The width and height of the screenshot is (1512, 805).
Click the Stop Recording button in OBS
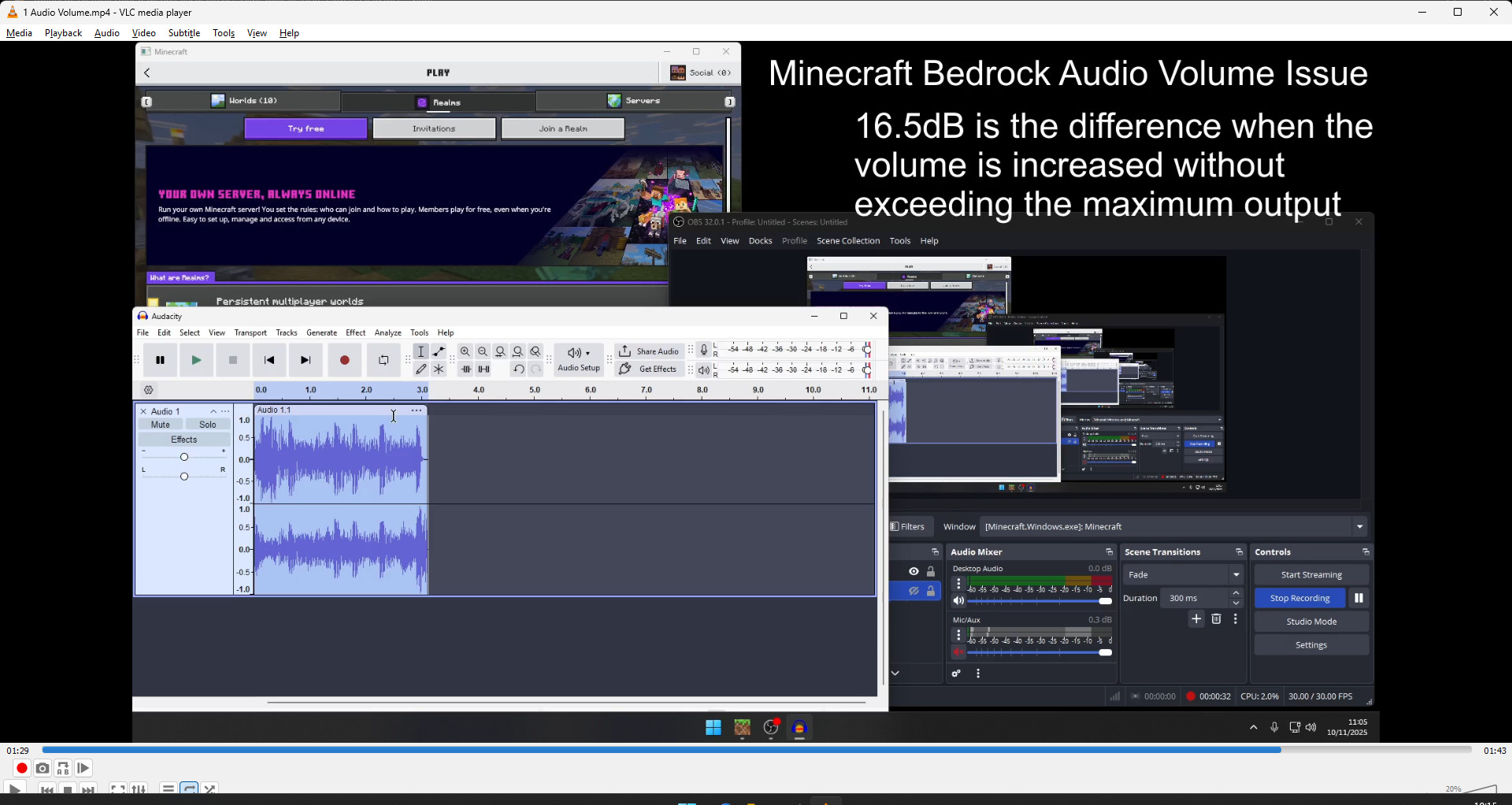1299,598
